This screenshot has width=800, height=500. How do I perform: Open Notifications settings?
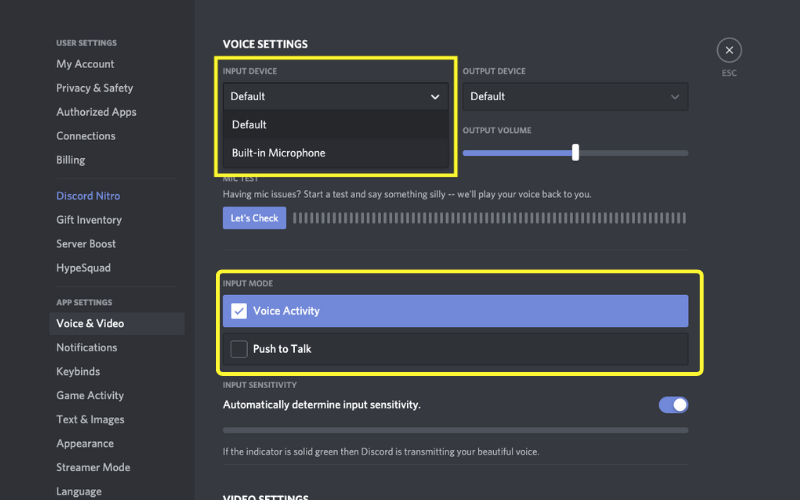(86, 348)
